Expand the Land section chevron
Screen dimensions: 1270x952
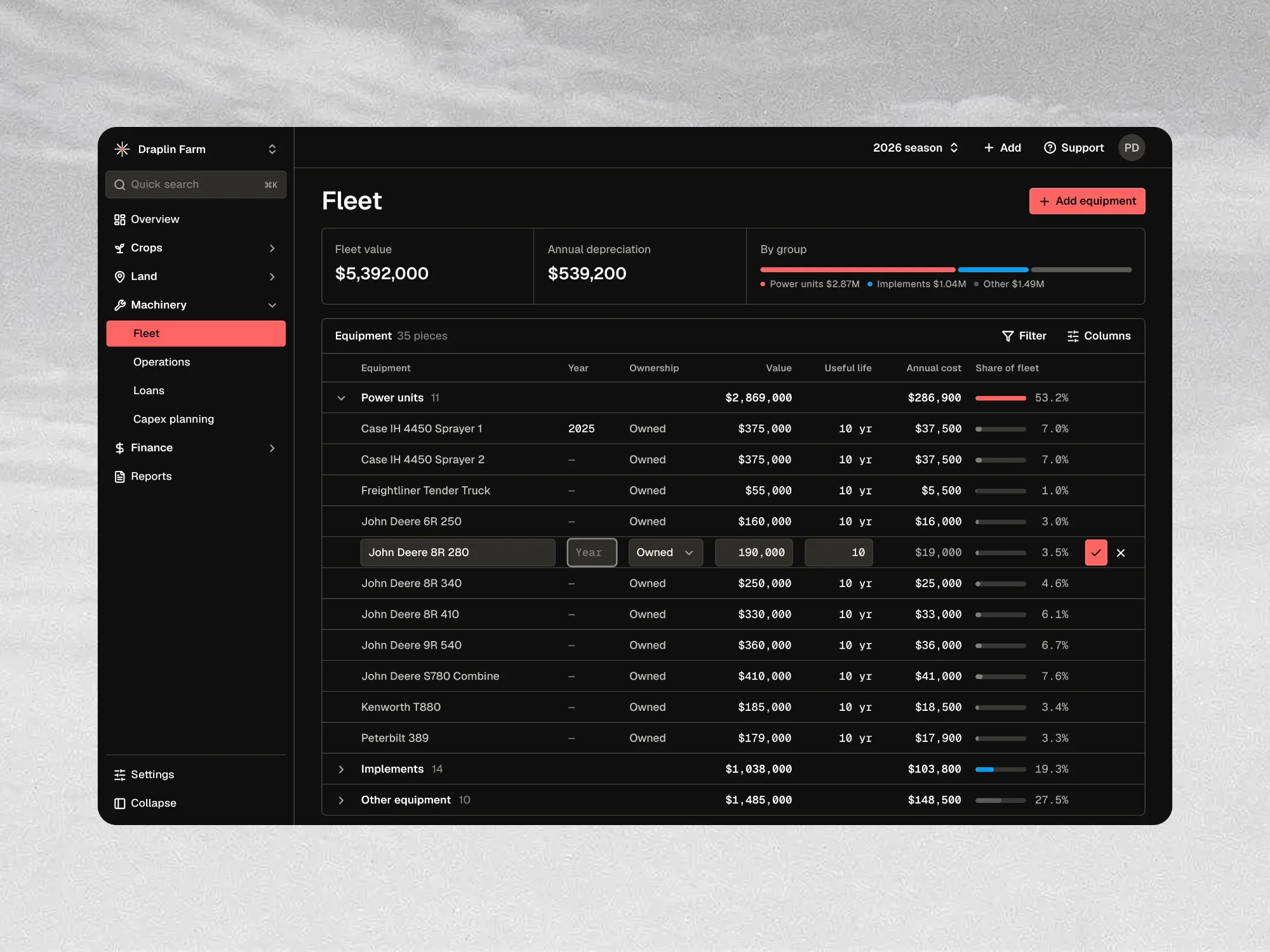[272, 277]
